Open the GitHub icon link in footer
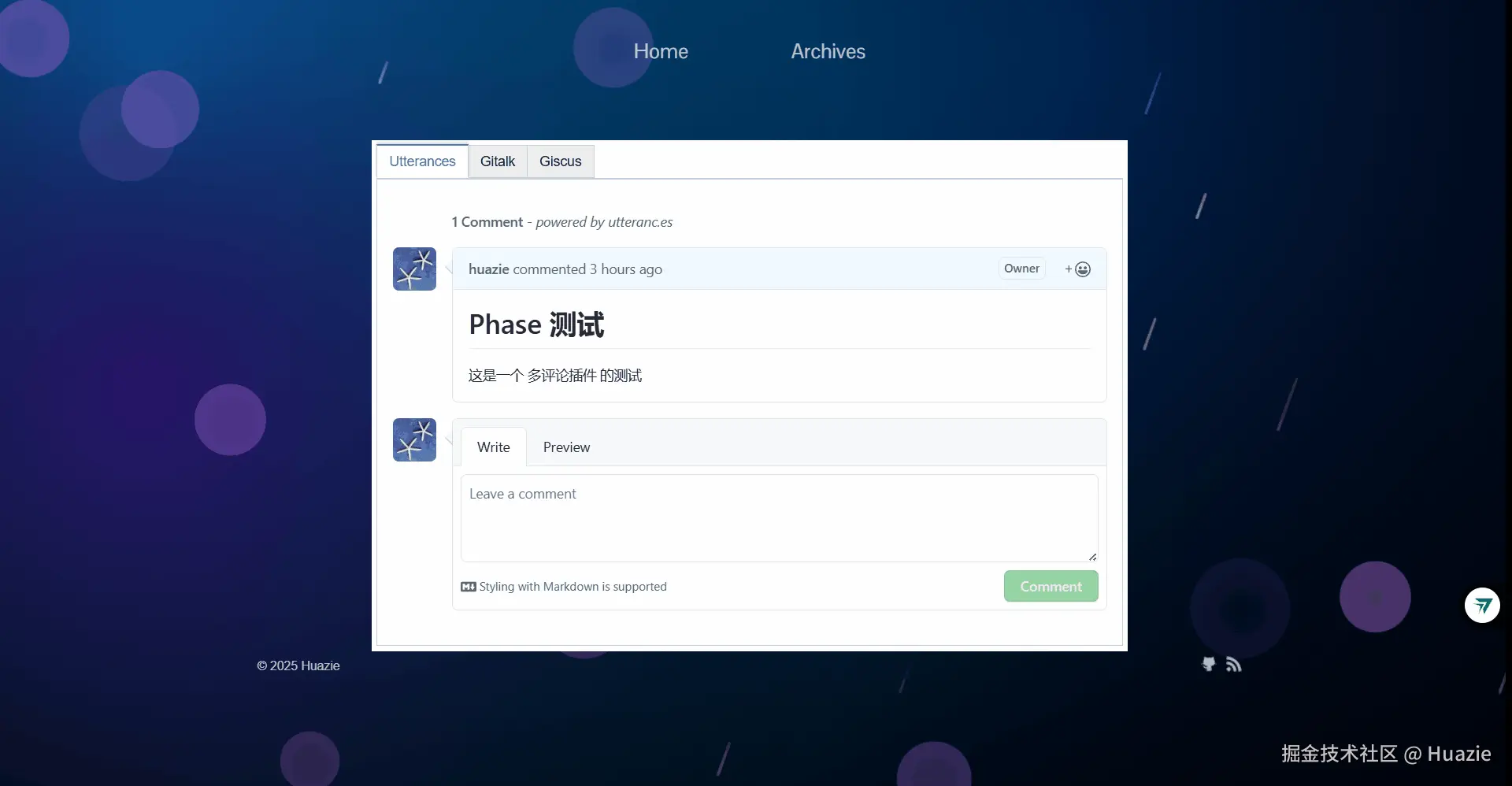The image size is (1512, 786). click(x=1209, y=665)
